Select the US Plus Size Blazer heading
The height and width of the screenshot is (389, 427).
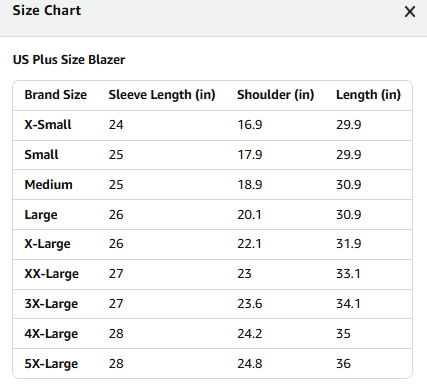click(69, 60)
